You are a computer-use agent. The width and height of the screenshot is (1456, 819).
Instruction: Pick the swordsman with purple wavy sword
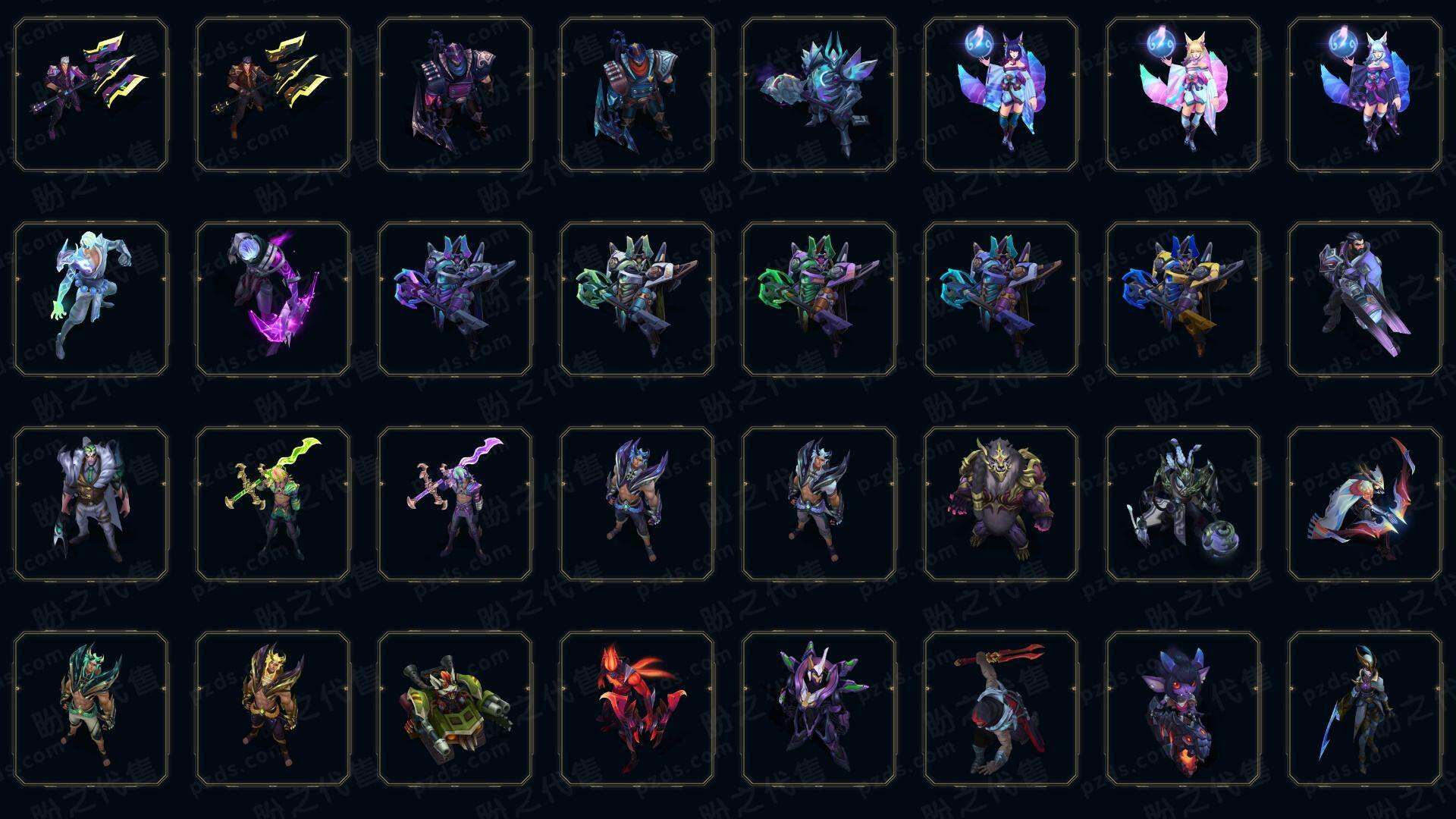455,504
